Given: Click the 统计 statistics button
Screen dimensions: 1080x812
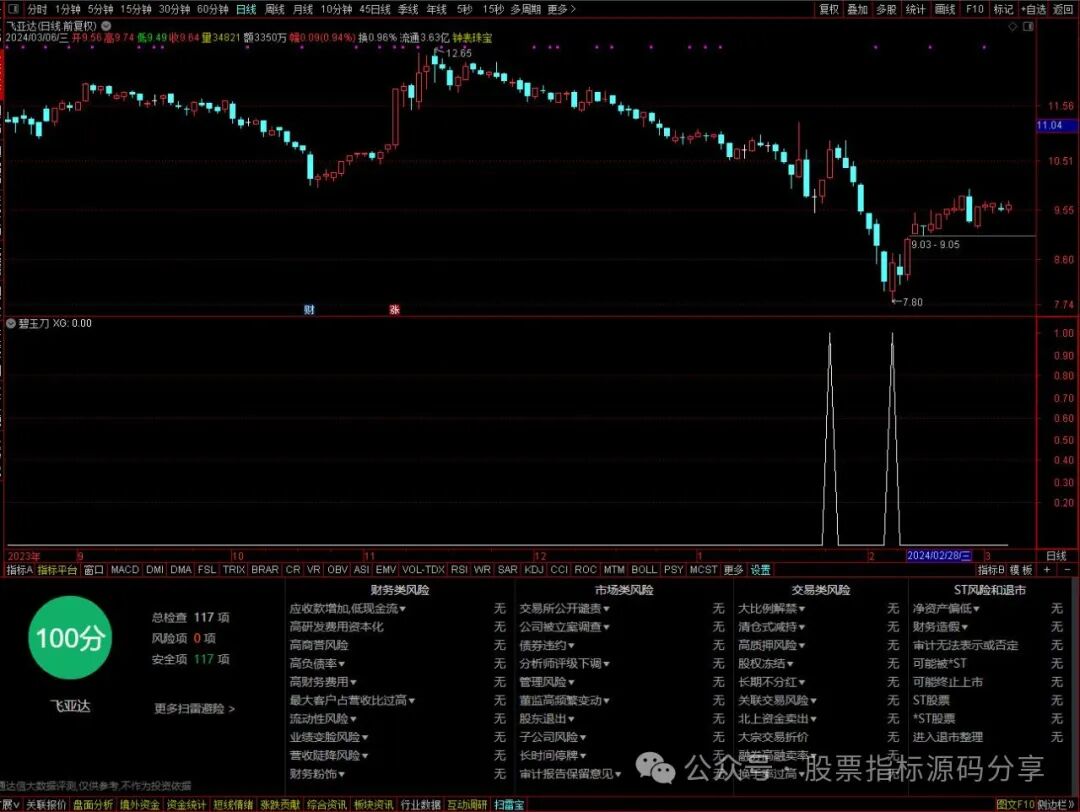Looking at the screenshot, I should coord(915,9).
